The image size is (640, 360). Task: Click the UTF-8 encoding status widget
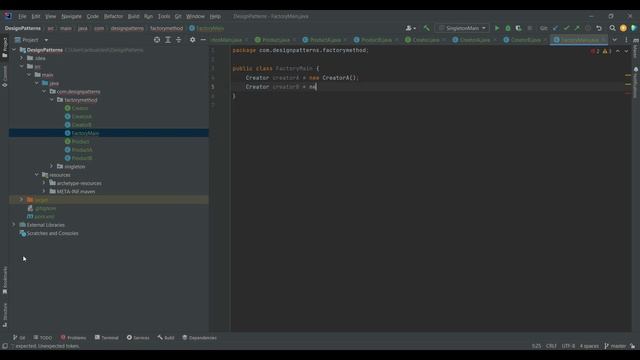point(568,346)
